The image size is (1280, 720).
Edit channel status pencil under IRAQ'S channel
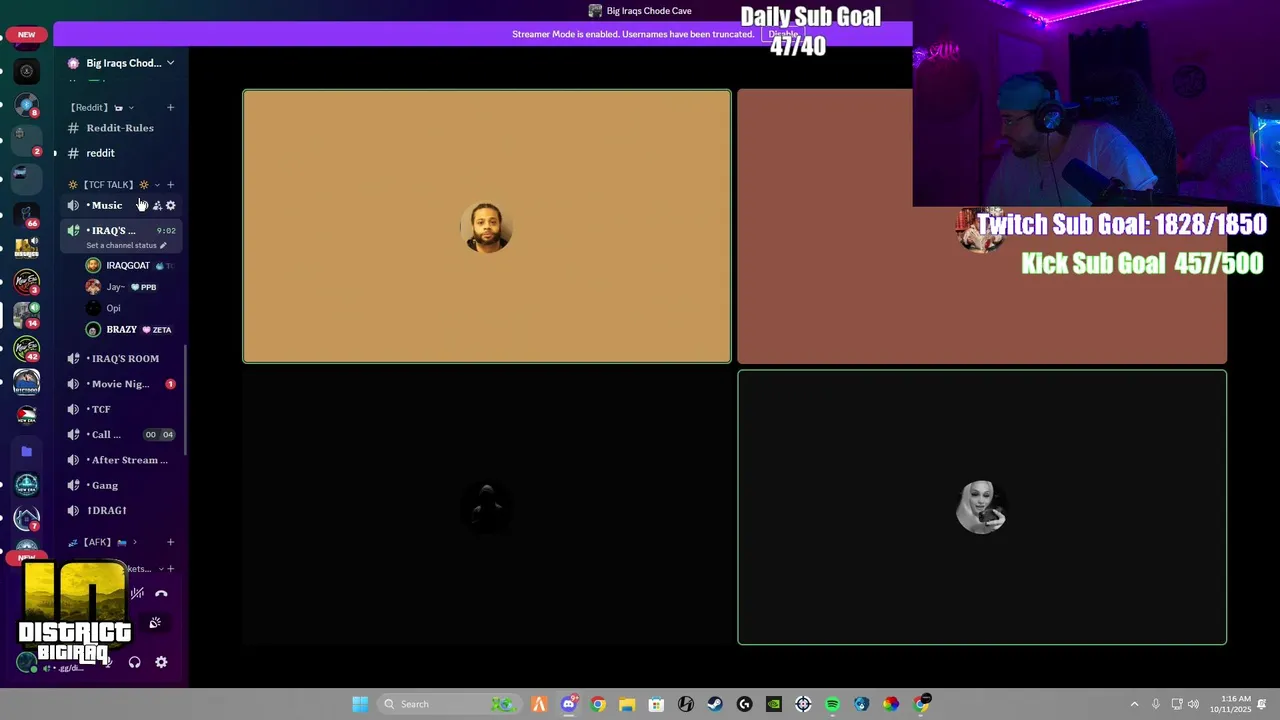point(163,245)
